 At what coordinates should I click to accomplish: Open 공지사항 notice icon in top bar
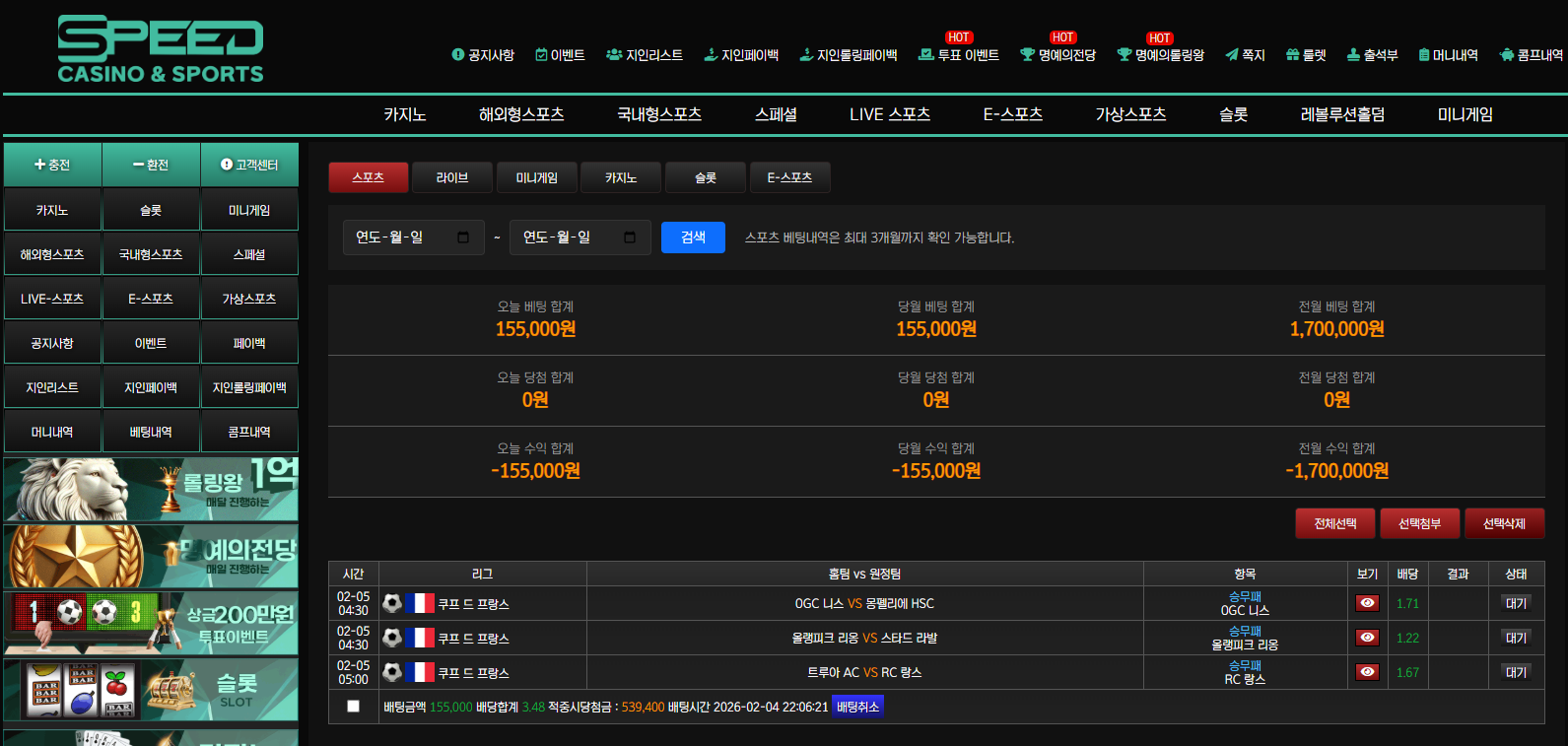[x=458, y=55]
